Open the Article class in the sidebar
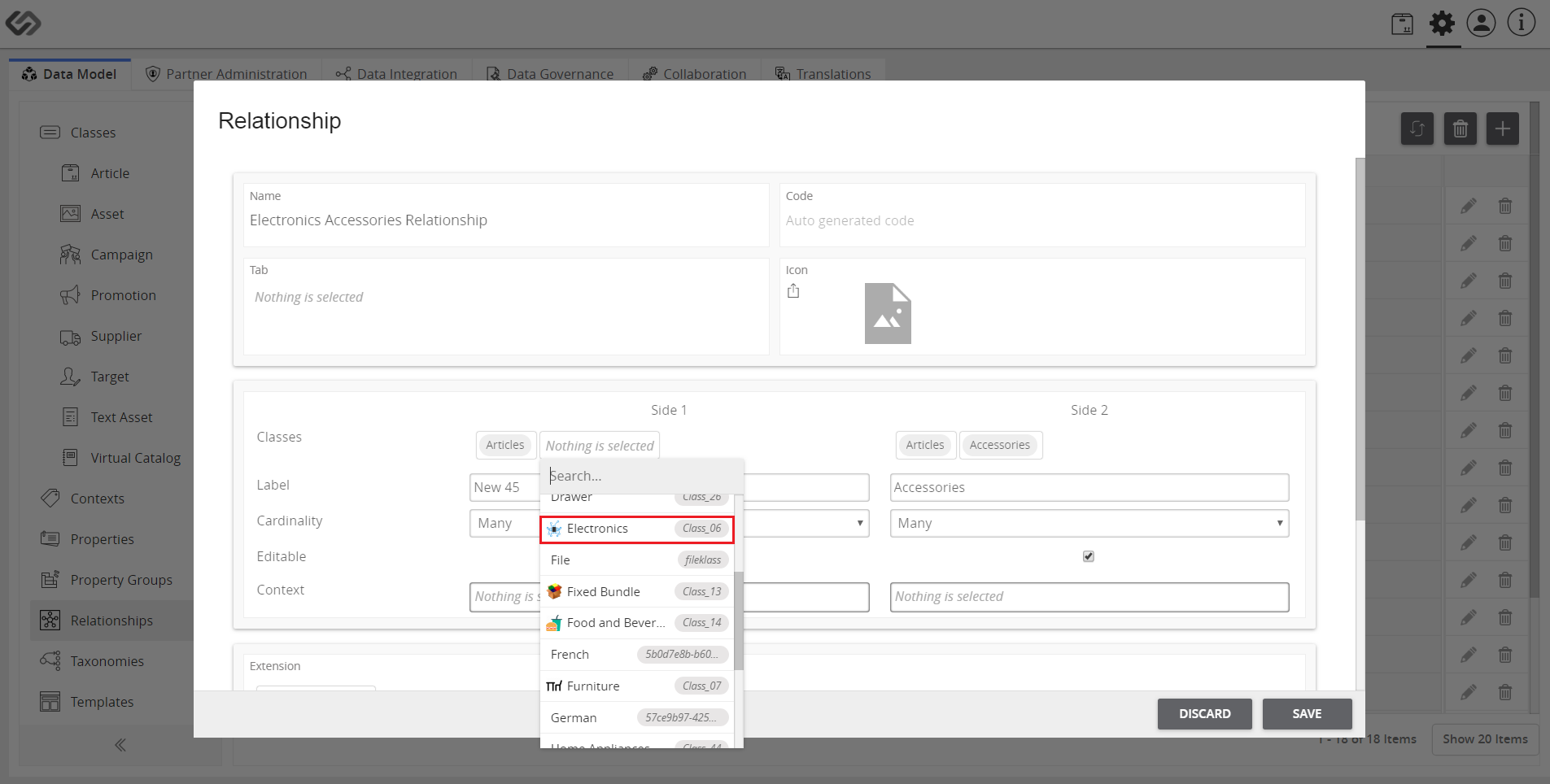This screenshot has height=784, width=1550. 111,173
